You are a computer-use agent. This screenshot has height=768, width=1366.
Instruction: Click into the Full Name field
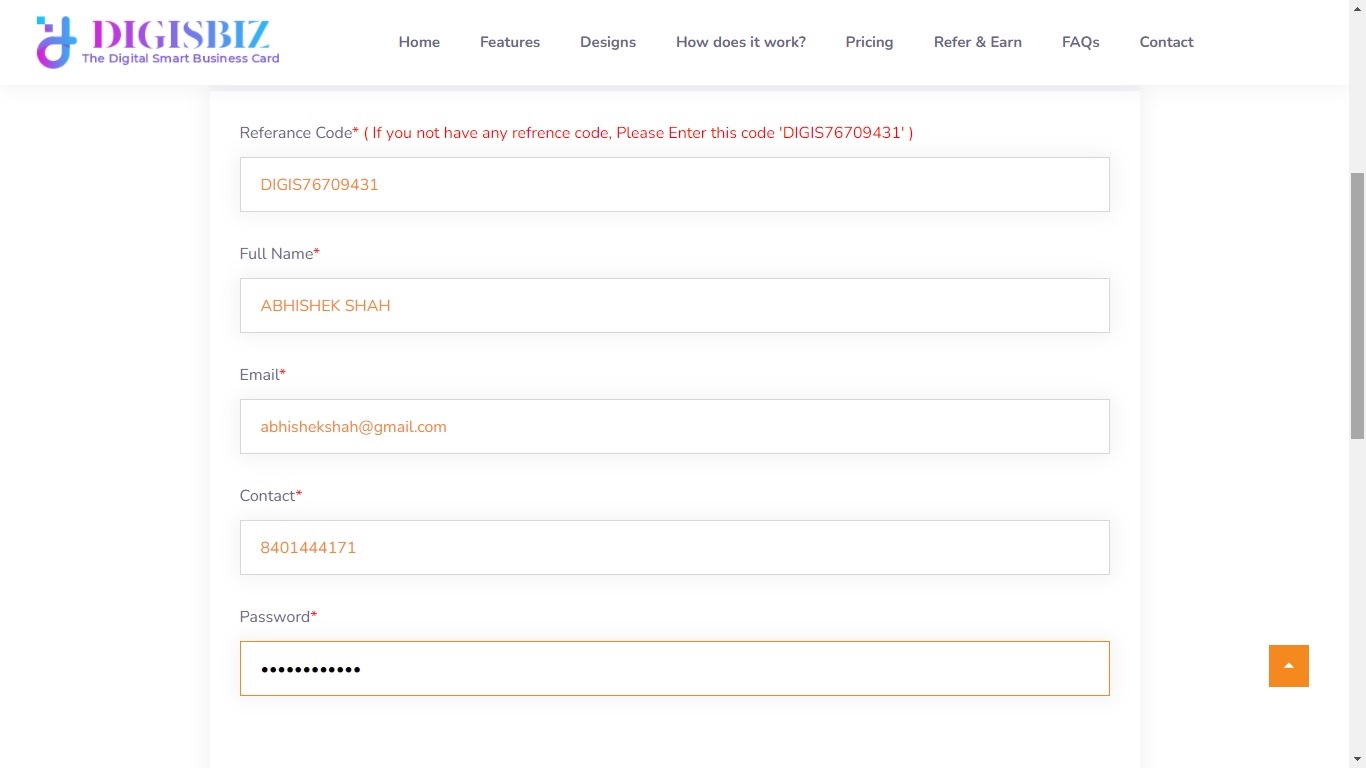[x=674, y=306]
